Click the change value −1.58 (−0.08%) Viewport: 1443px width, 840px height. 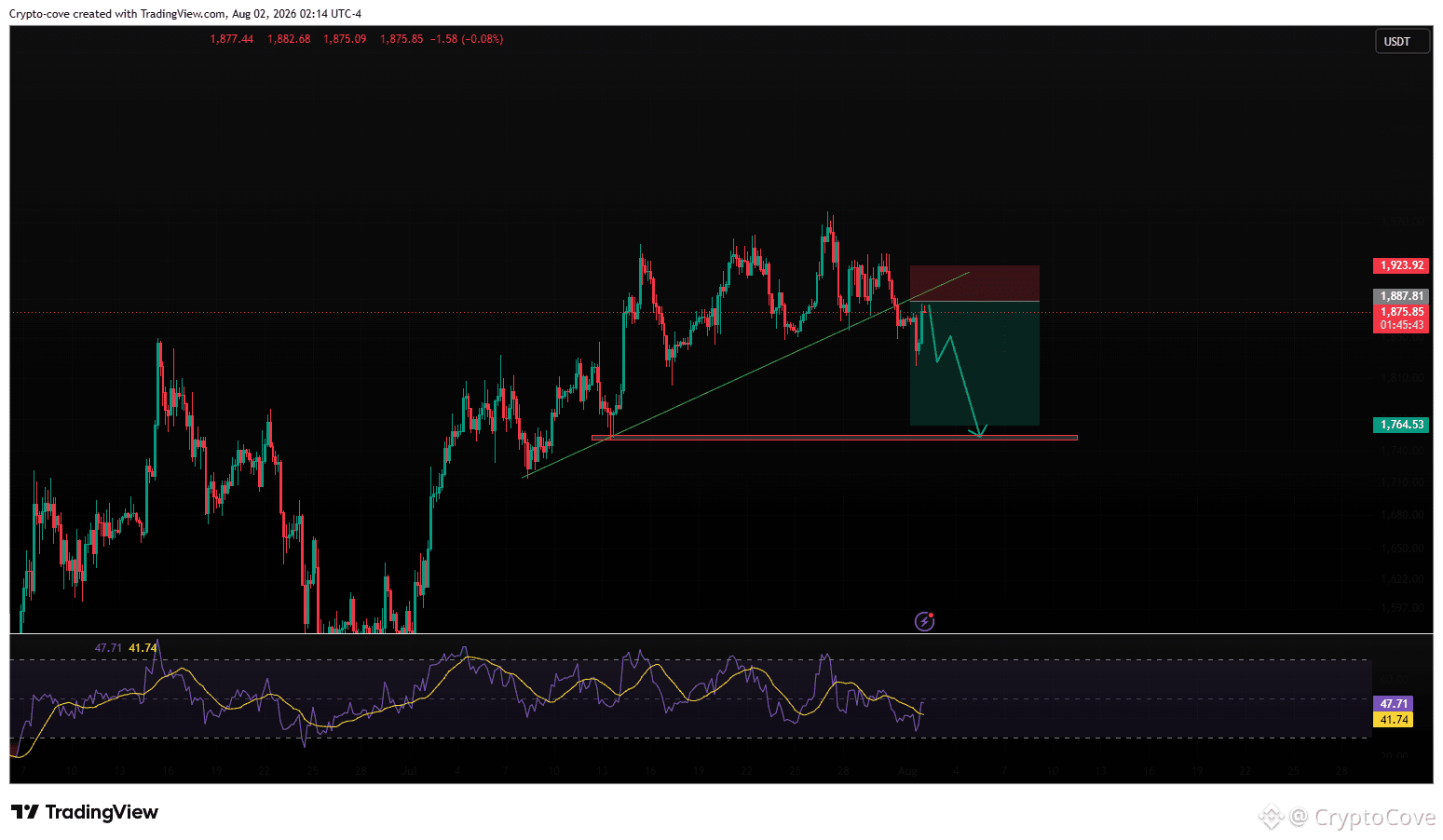[467, 39]
